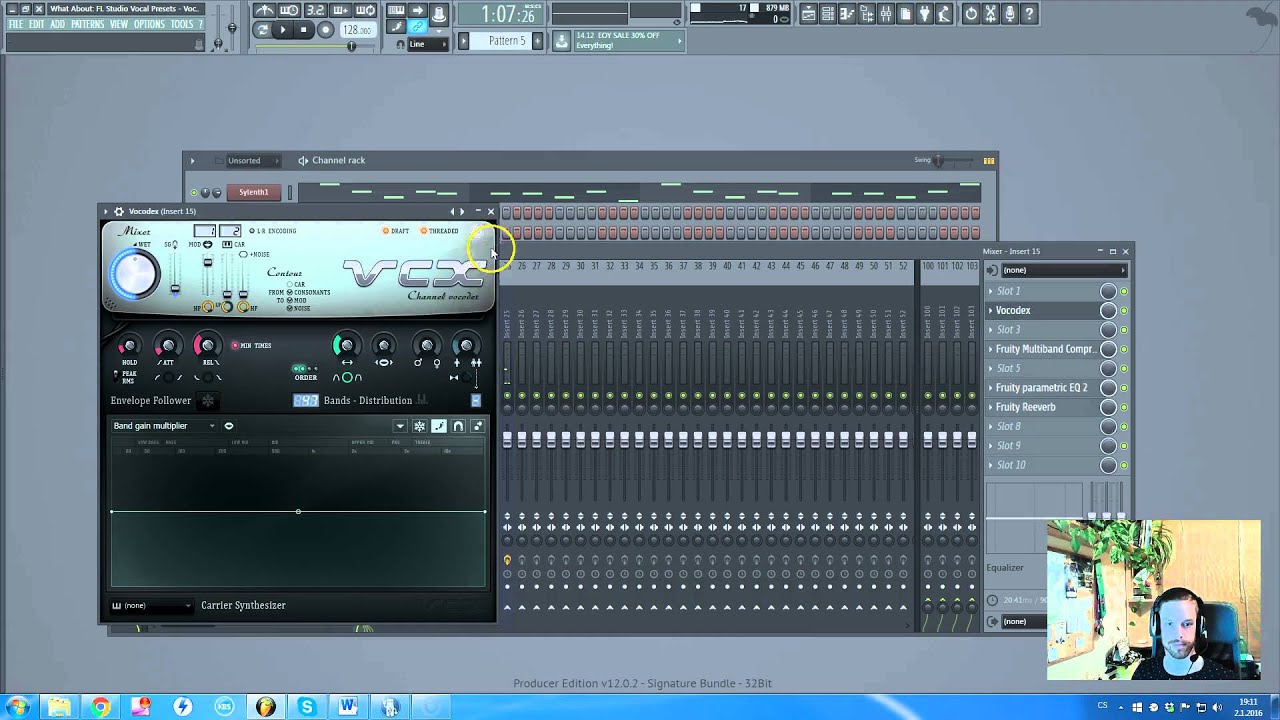Viewport: 1280px width, 720px height.
Task: Open the help question mark icon
Action: (1029, 14)
